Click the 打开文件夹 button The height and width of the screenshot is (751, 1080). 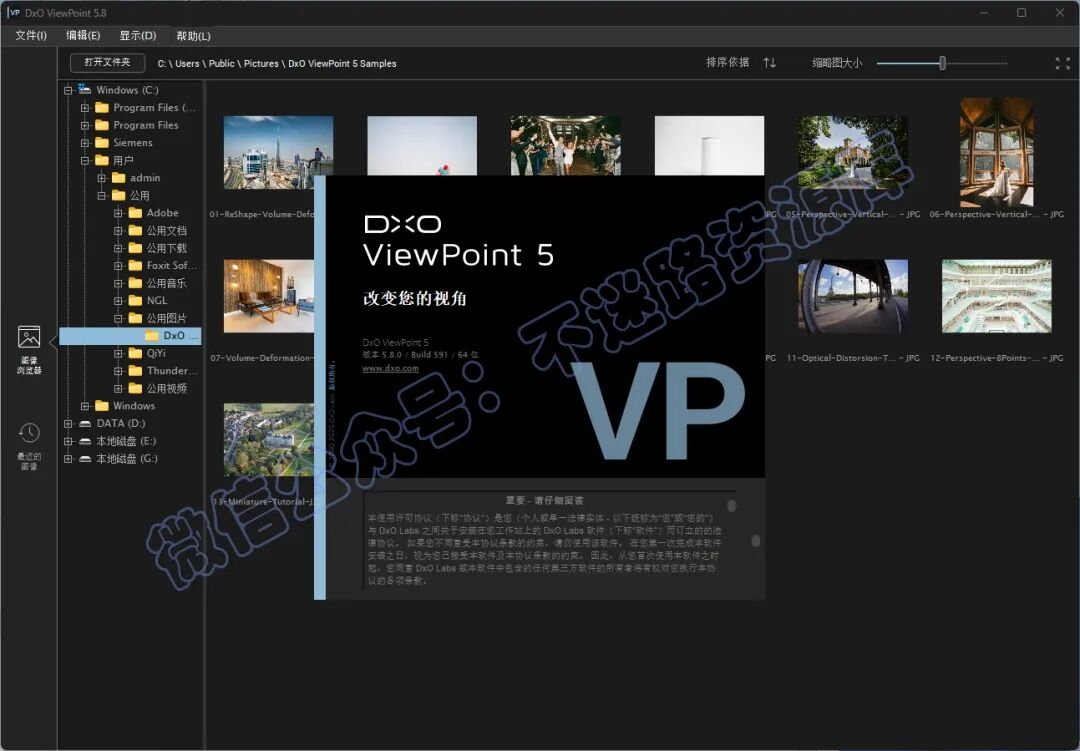107,63
